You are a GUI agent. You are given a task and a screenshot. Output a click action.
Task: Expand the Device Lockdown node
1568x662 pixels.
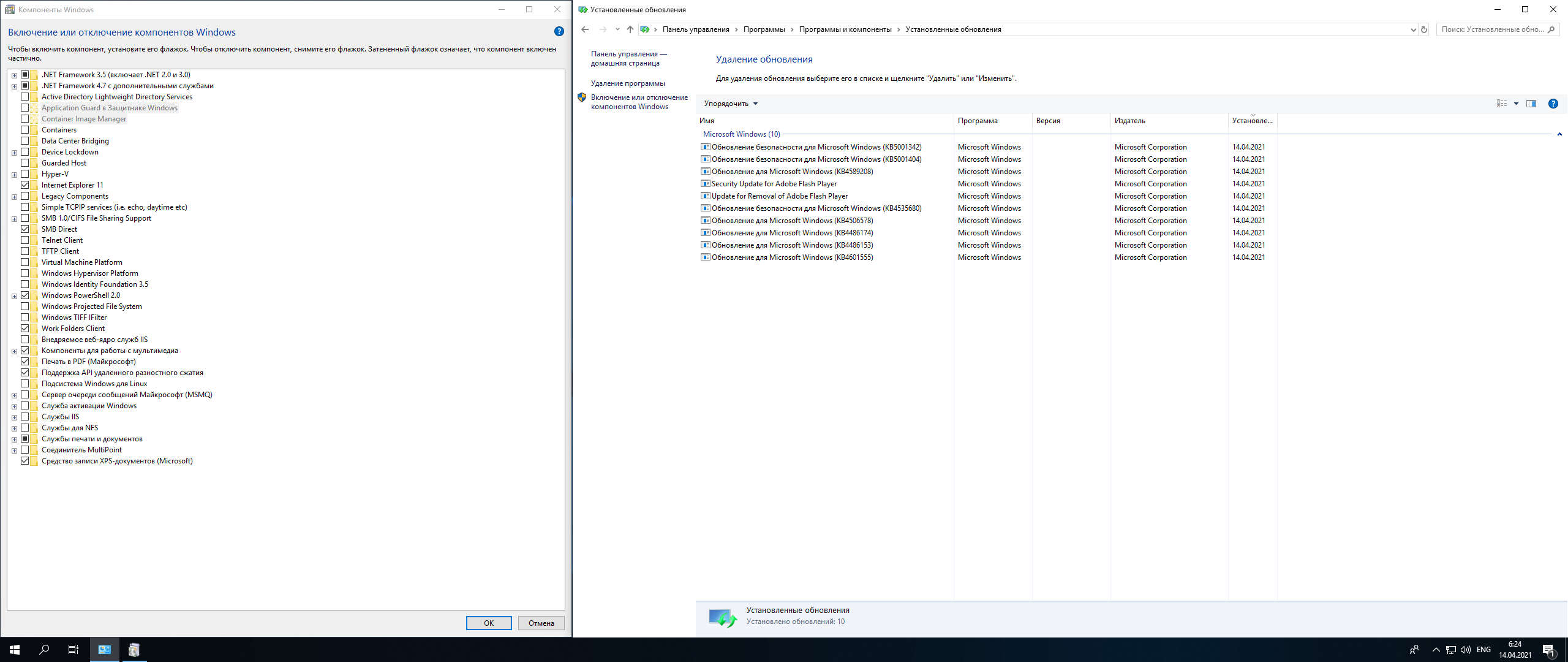point(14,153)
